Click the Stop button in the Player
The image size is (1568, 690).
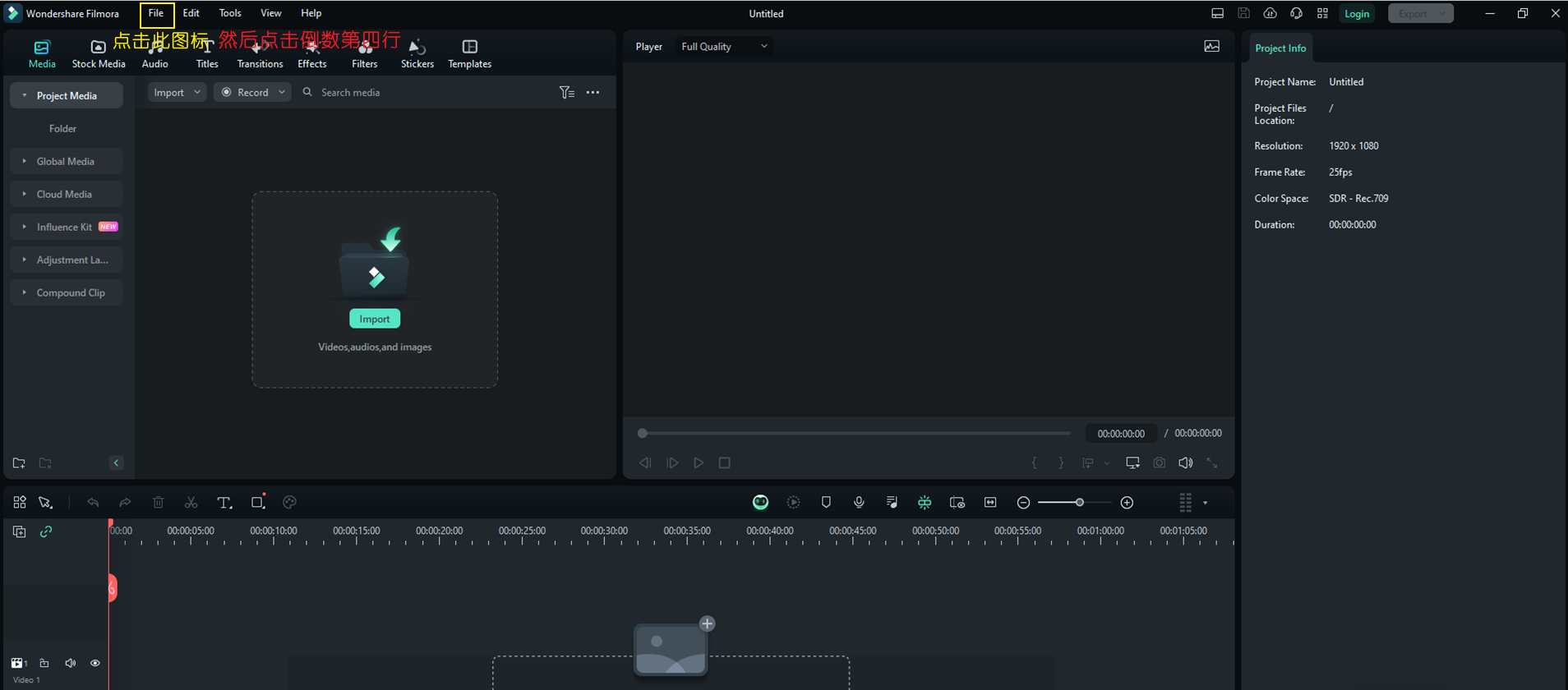725,463
